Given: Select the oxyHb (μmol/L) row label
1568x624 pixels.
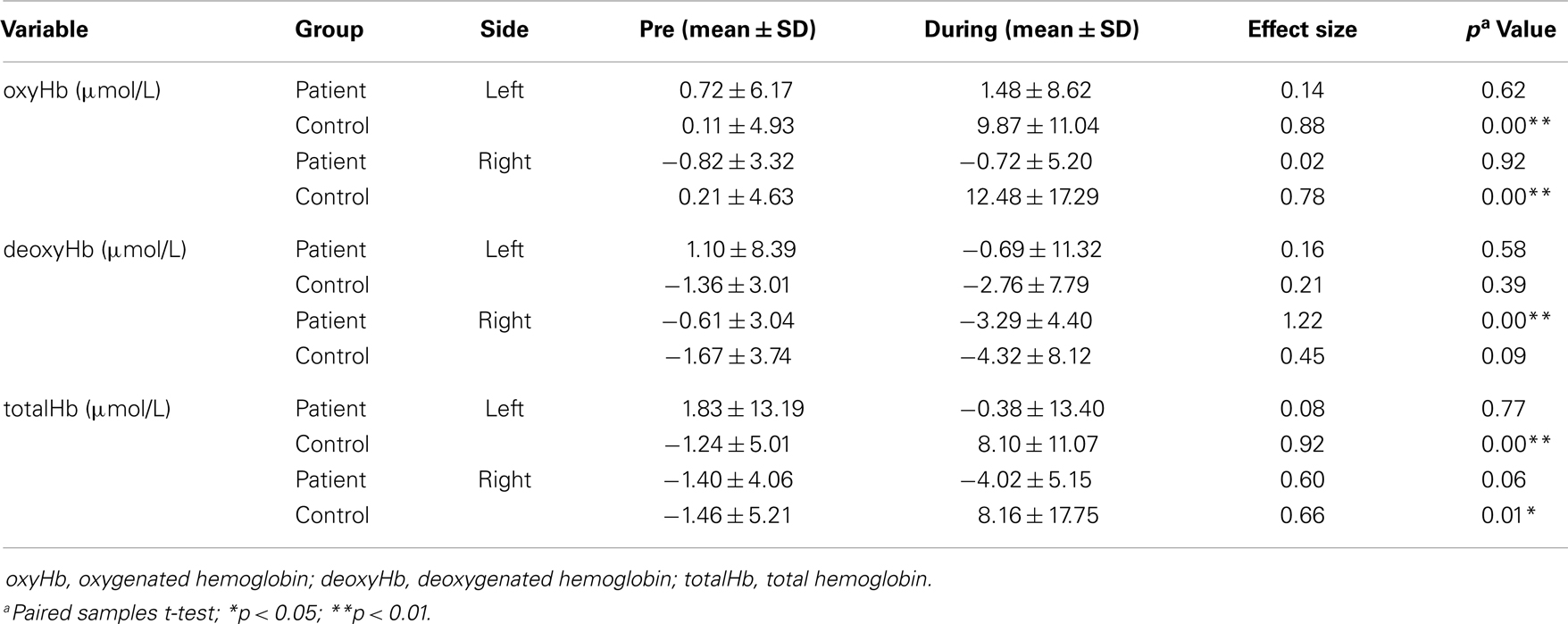Looking at the screenshot, I should (82, 90).
